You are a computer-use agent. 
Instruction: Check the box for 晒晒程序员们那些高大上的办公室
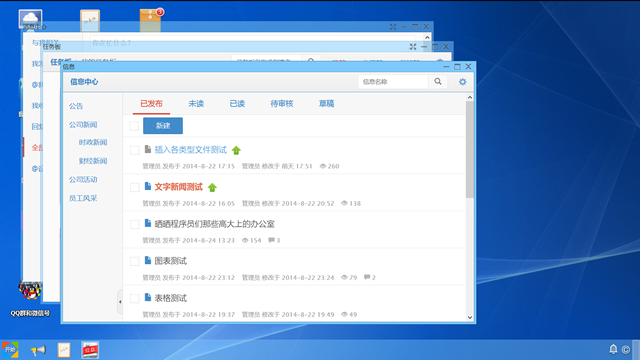click(x=134, y=224)
